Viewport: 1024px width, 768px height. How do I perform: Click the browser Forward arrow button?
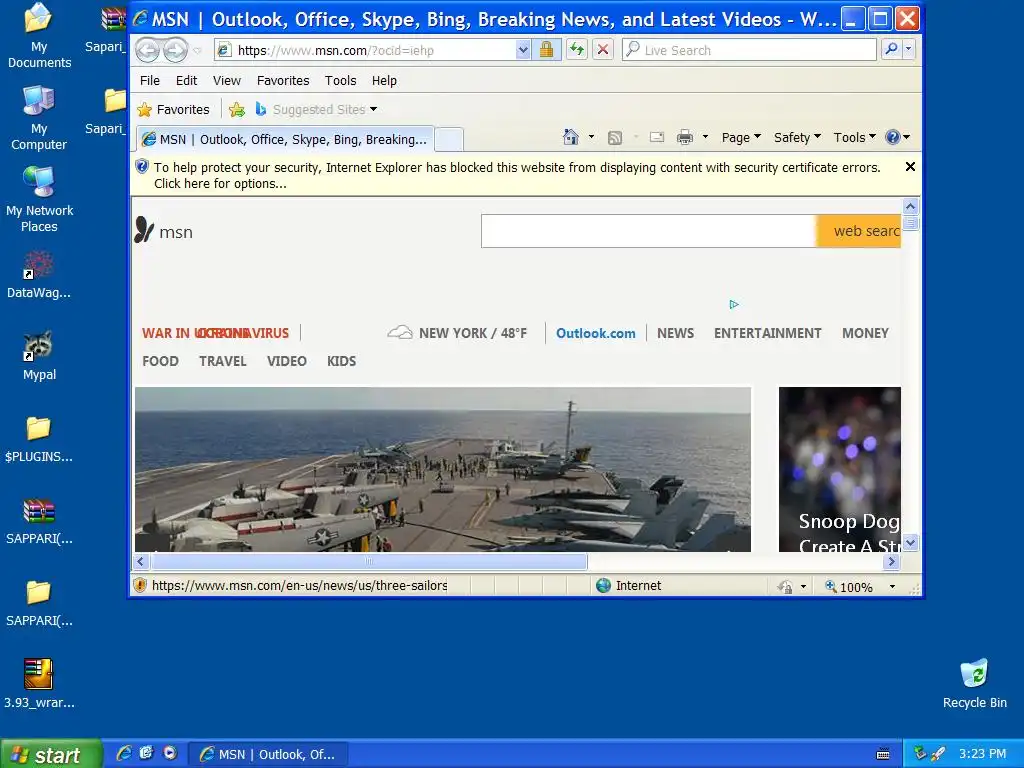pos(175,50)
